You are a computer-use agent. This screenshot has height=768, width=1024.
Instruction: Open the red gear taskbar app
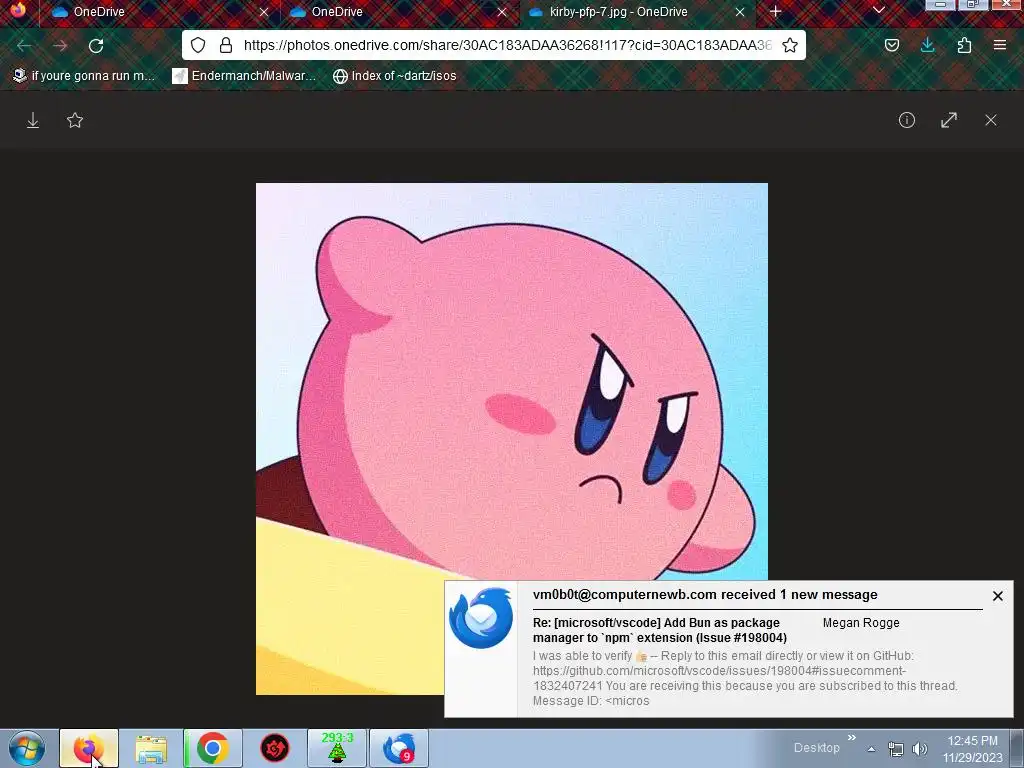275,748
